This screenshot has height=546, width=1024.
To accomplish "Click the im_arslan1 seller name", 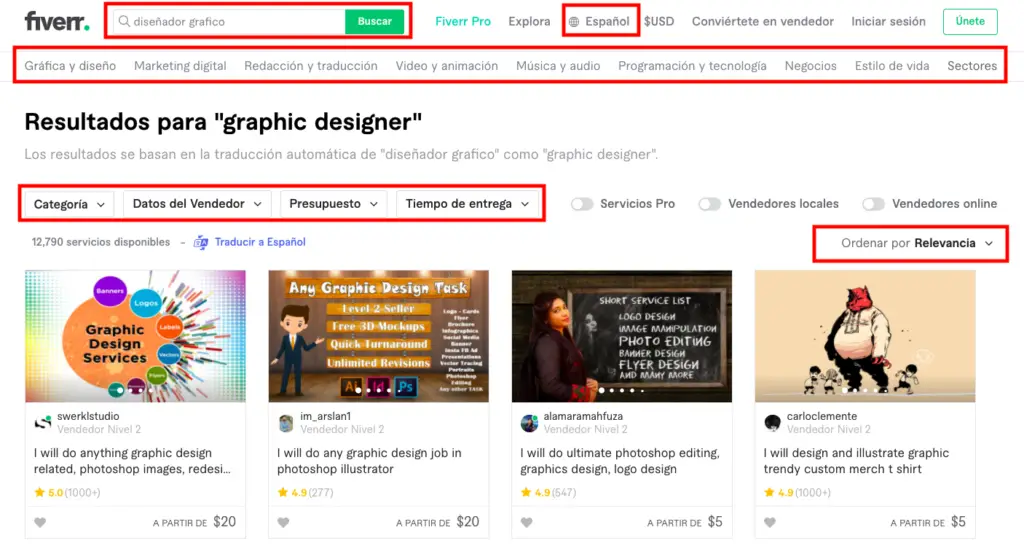I will [325, 416].
